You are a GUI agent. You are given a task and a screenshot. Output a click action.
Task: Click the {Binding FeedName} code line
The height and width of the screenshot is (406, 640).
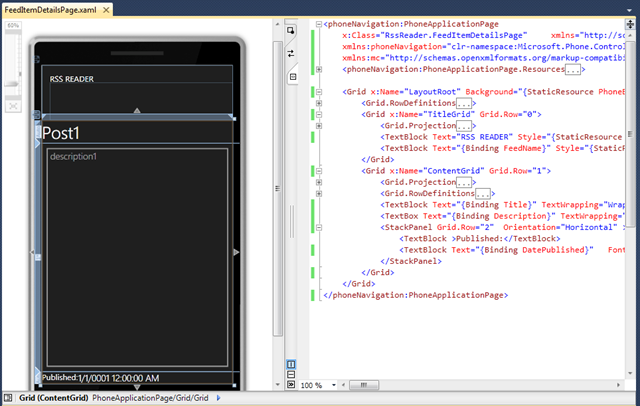point(502,149)
